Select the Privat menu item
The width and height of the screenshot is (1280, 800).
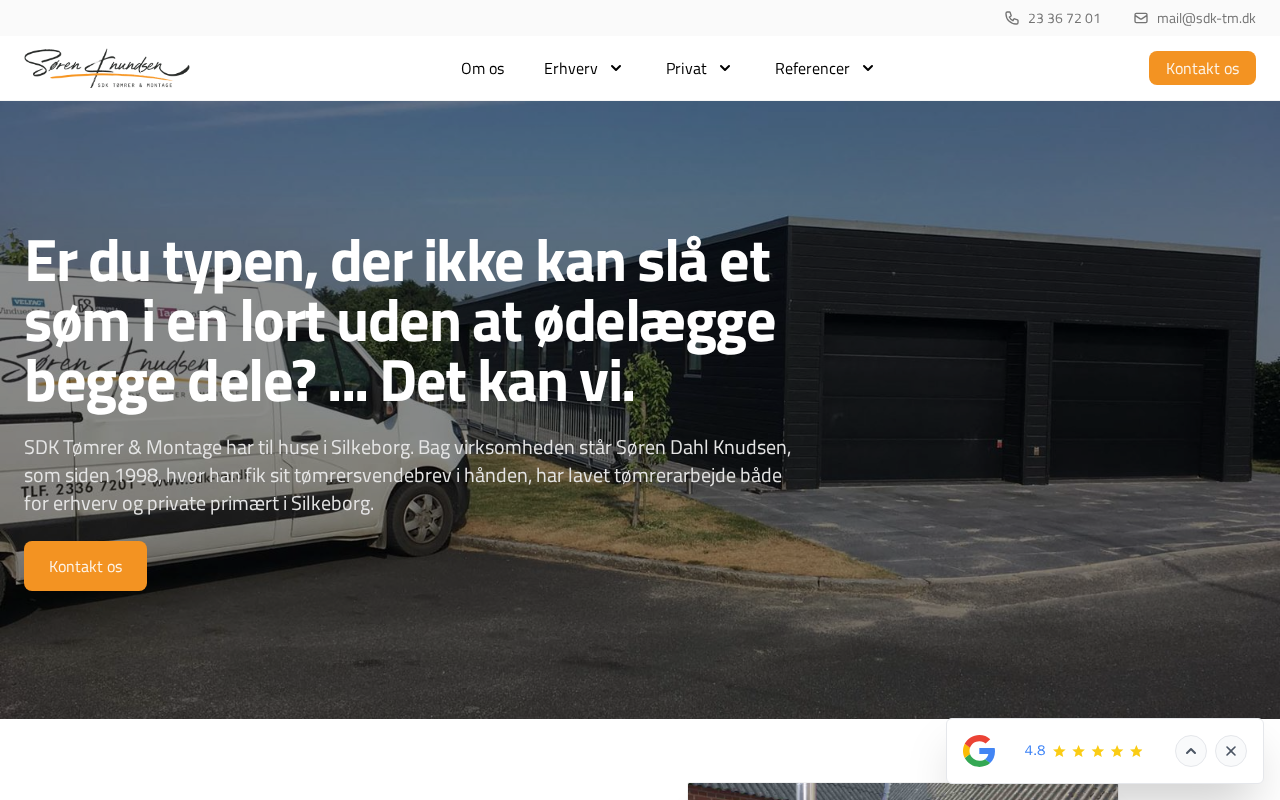686,68
